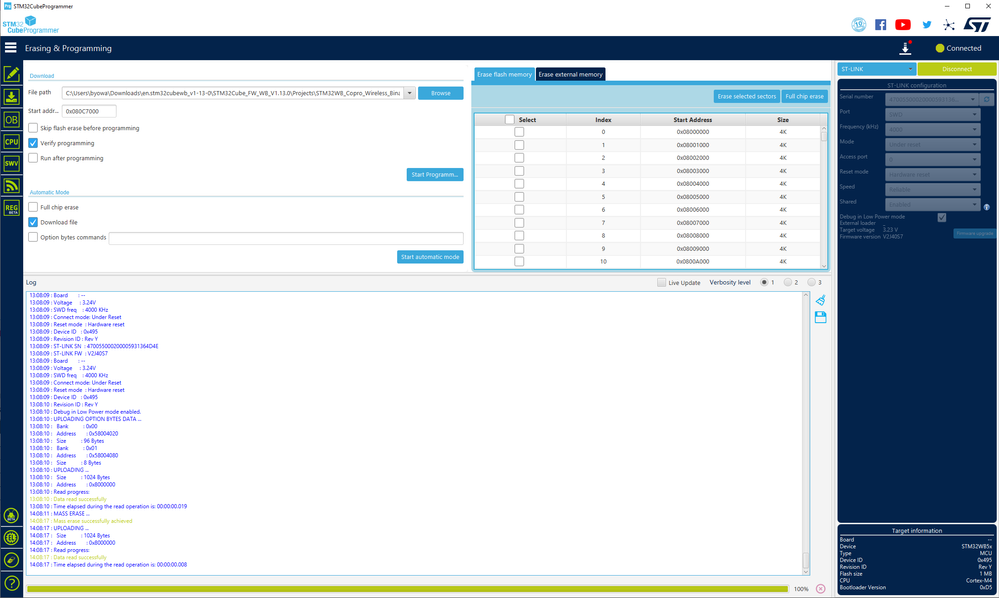Screen dimensions: 999x598
Task: Select sector index 0 checkbox
Action: coord(519,132)
